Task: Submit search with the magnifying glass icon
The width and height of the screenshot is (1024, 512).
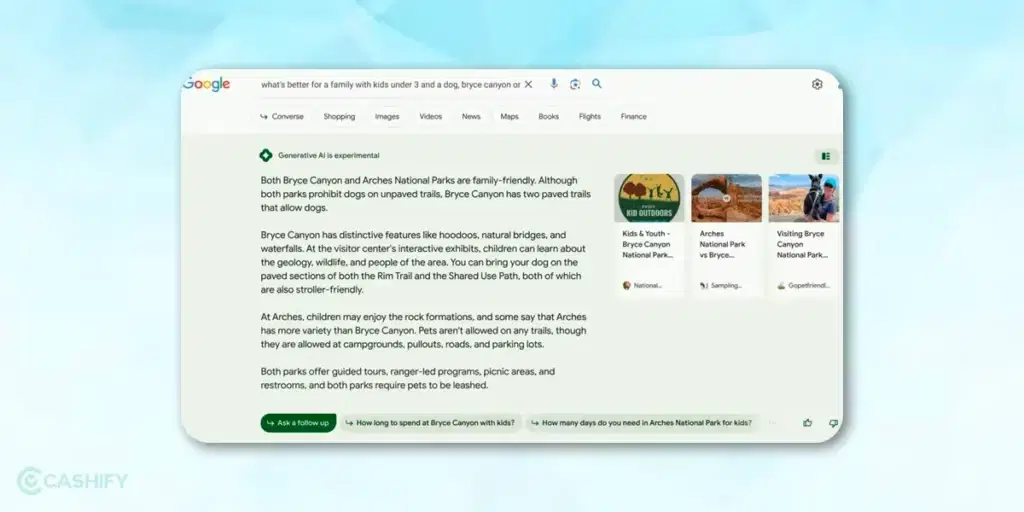Action: coord(597,84)
